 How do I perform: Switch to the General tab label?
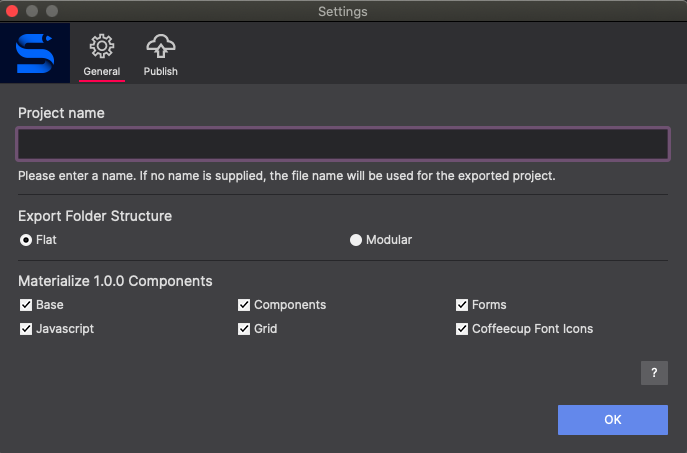(x=102, y=71)
